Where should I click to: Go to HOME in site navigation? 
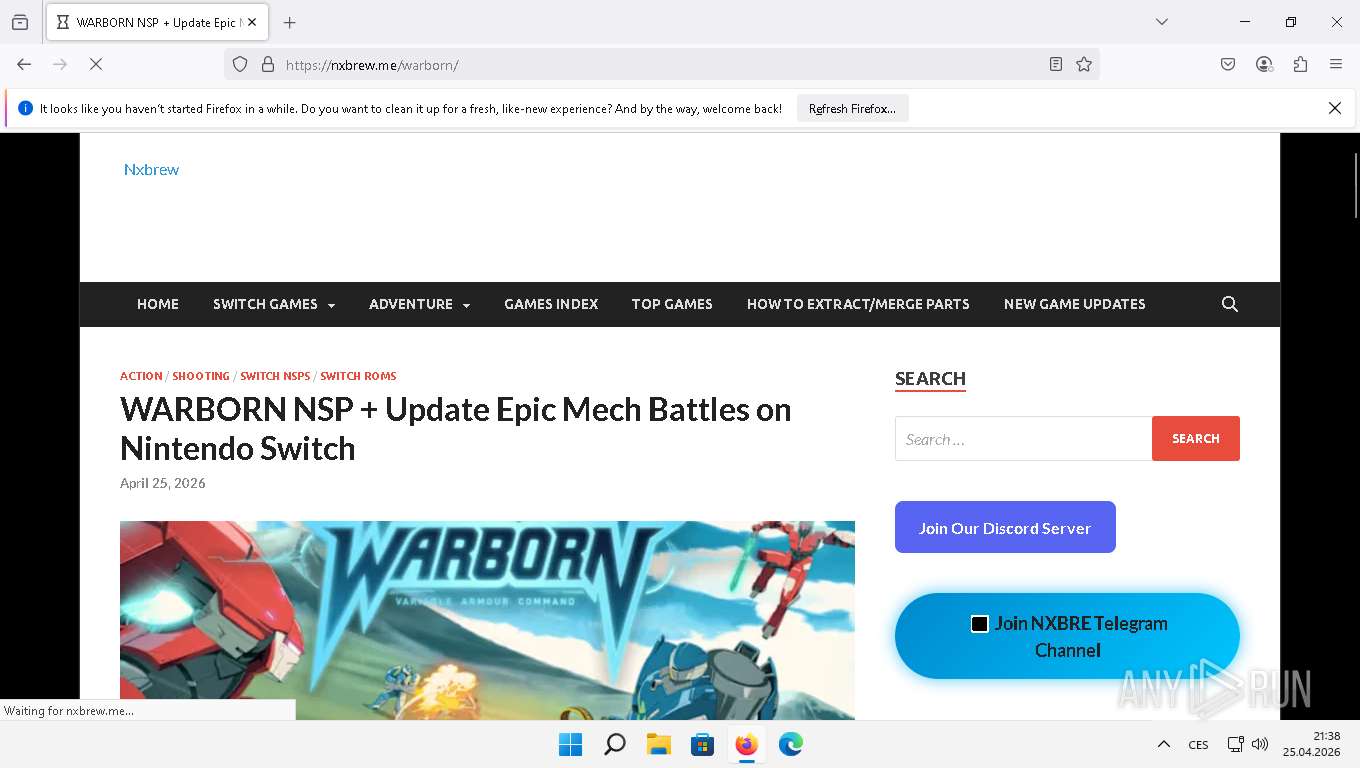click(x=158, y=304)
